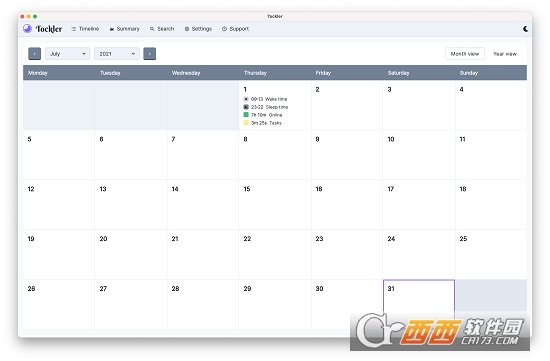
Task: Select day 25 in calendar
Action: (491, 255)
